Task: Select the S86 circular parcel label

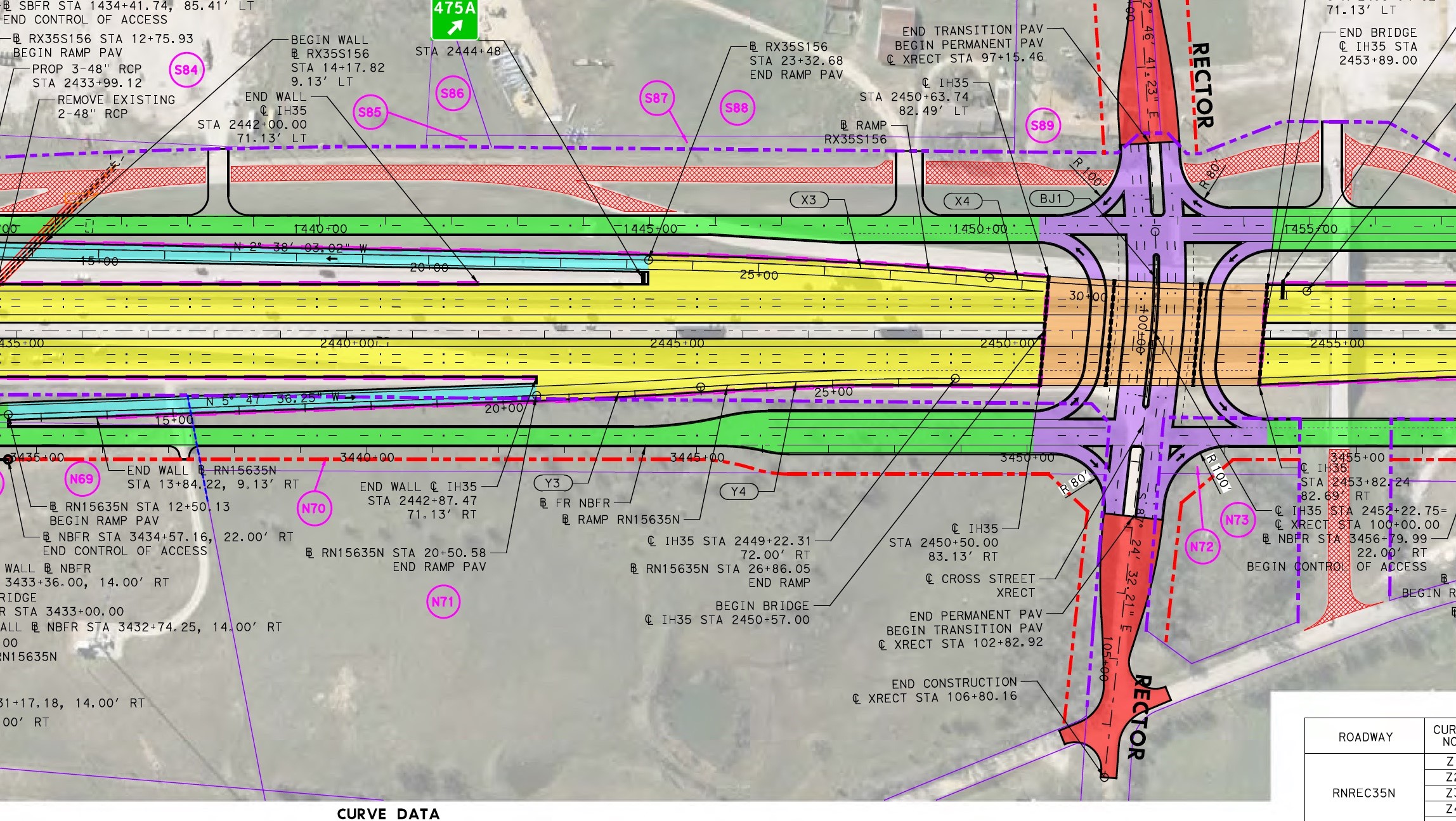Action: (x=452, y=94)
